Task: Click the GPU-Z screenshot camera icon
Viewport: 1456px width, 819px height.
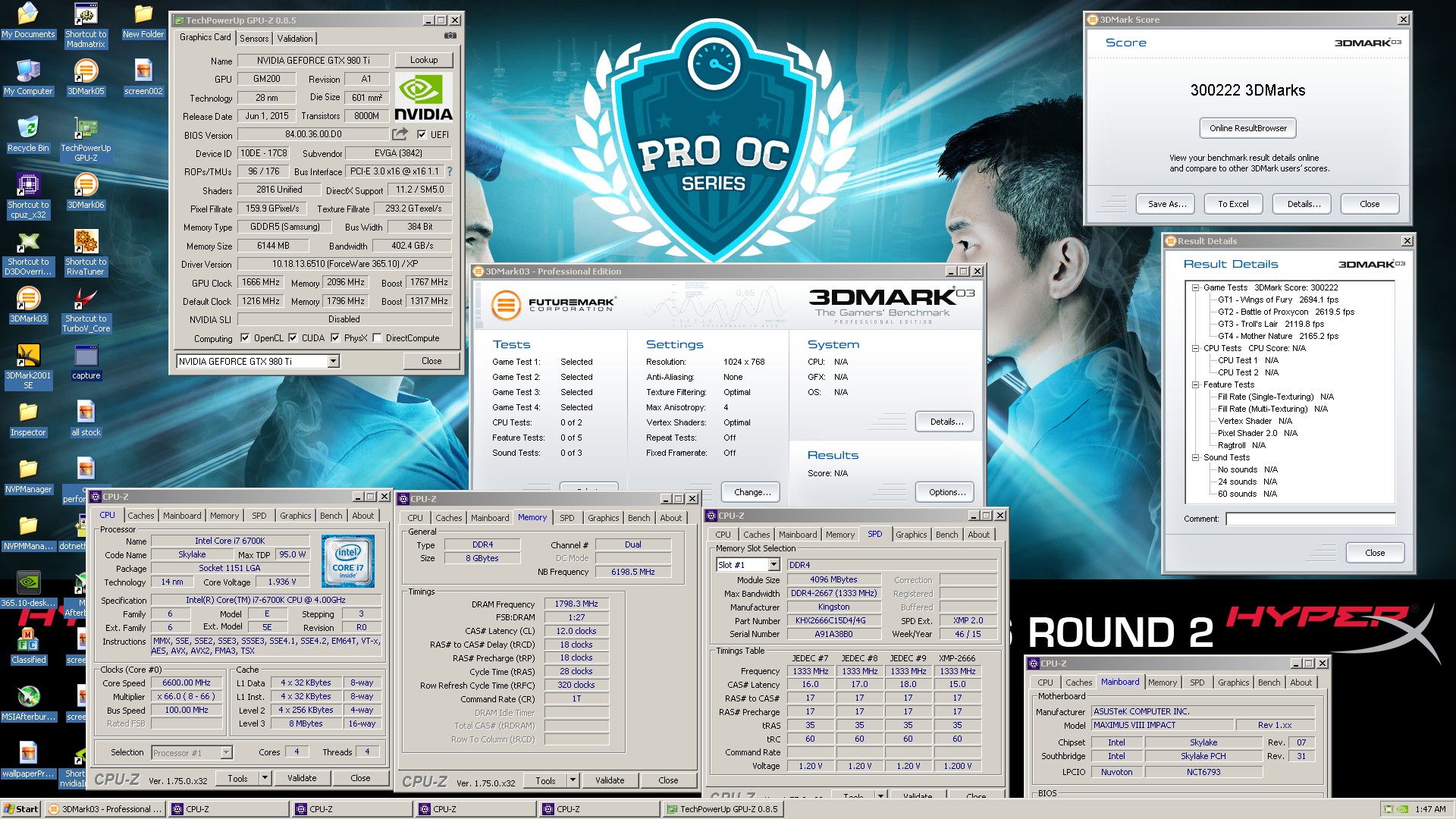Action: (450, 36)
